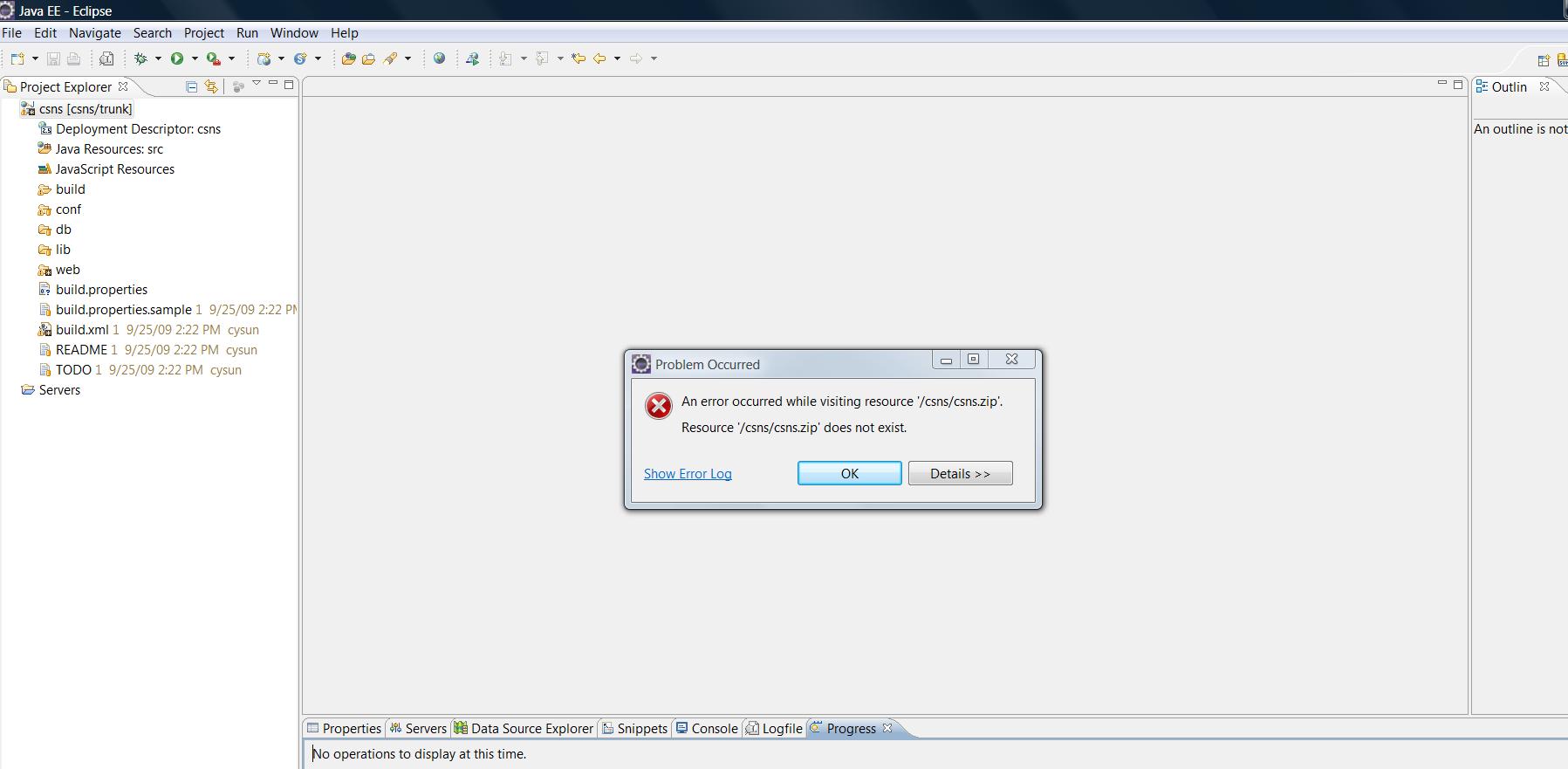Expand error details with Details >> button

960,473
